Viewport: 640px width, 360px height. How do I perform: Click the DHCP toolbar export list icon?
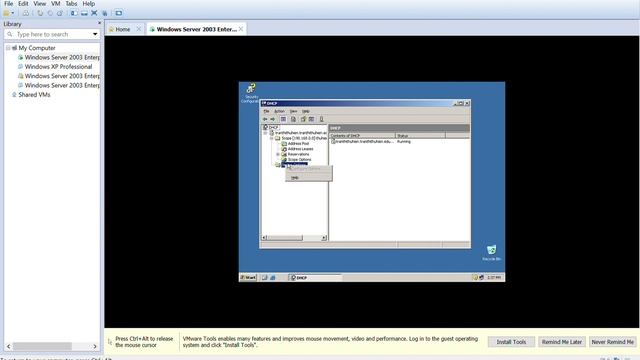tap(311, 119)
